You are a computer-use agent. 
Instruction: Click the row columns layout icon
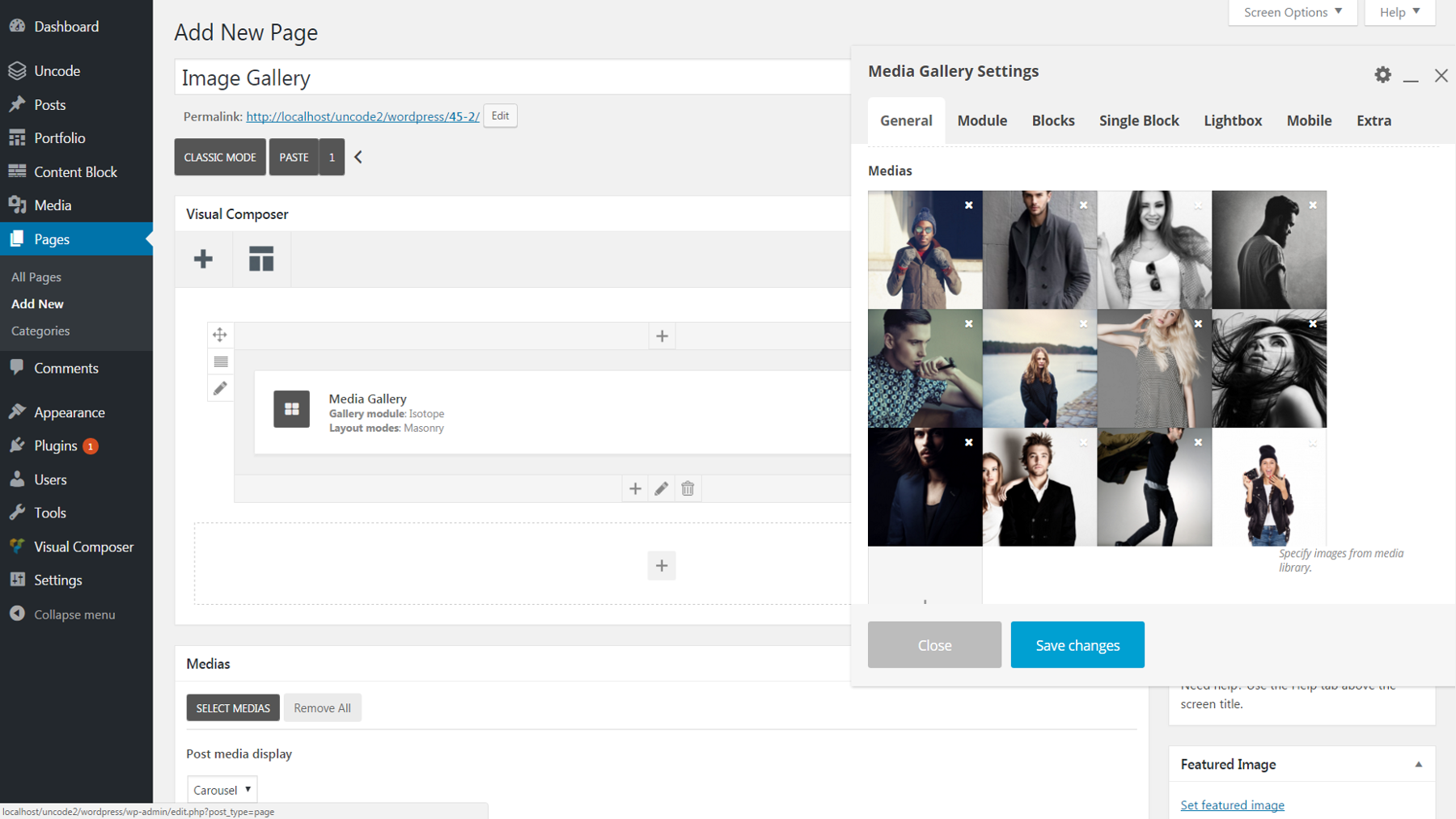(220, 361)
